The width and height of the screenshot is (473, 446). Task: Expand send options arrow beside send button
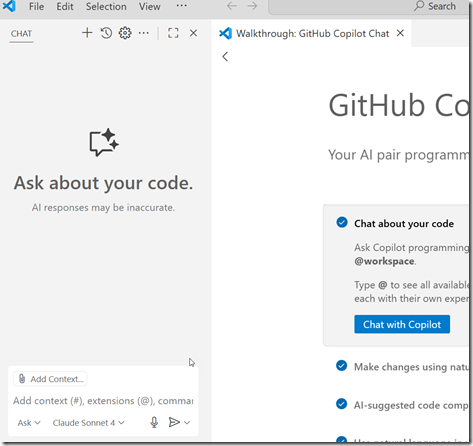point(187,423)
